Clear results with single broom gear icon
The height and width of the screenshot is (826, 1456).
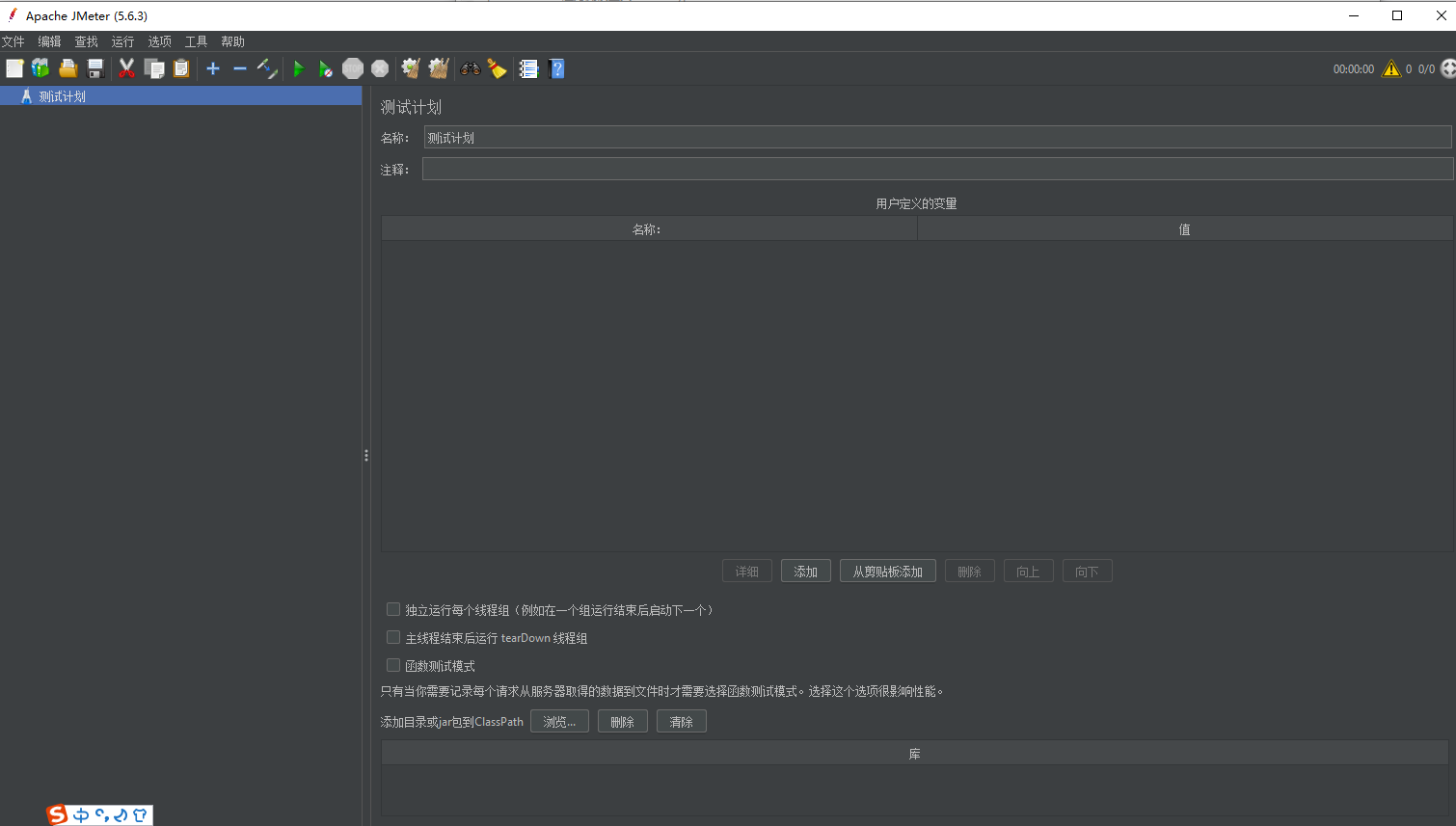point(411,68)
